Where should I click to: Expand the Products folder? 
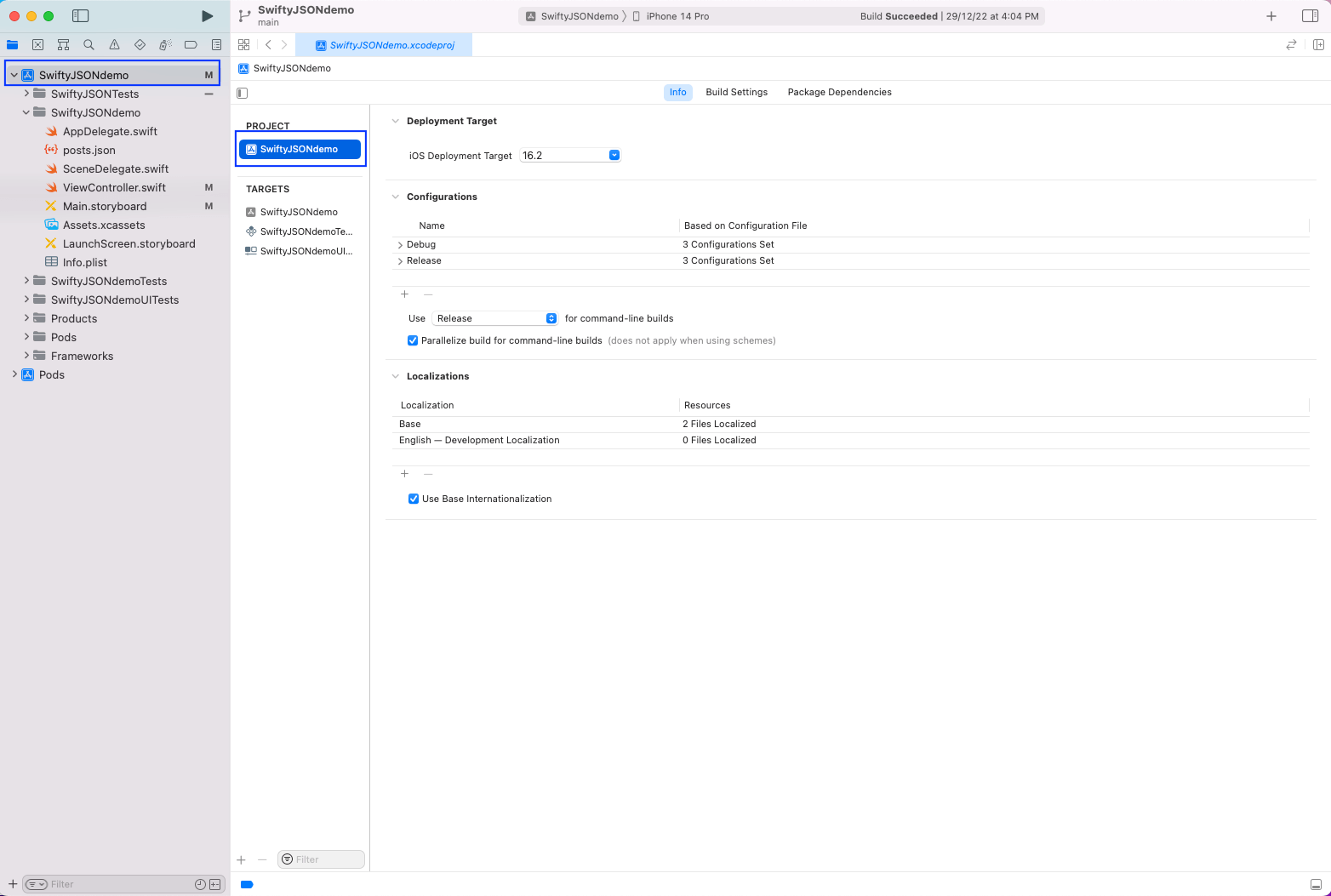(26, 318)
